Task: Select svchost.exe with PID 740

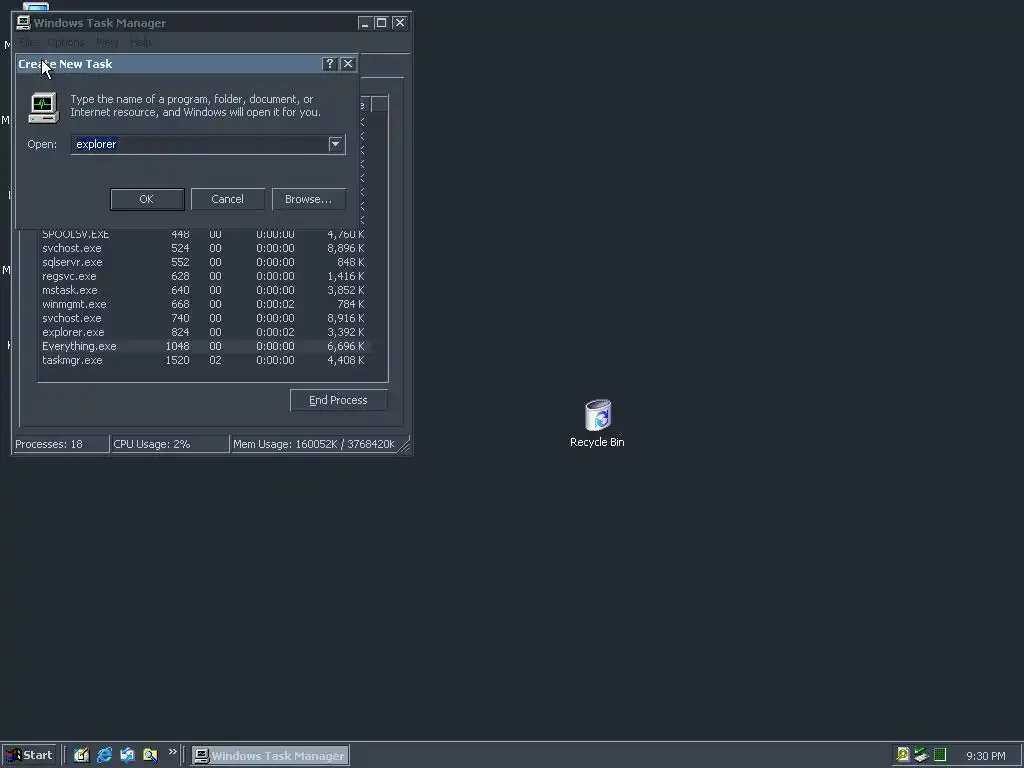Action: click(x=204, y=318)
